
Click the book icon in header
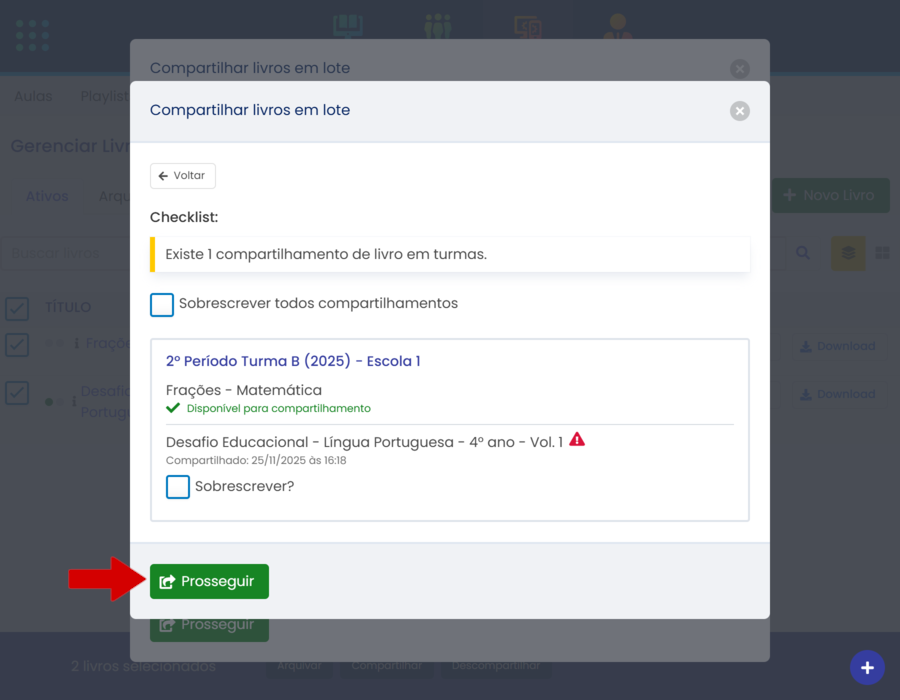coord(347,26)
